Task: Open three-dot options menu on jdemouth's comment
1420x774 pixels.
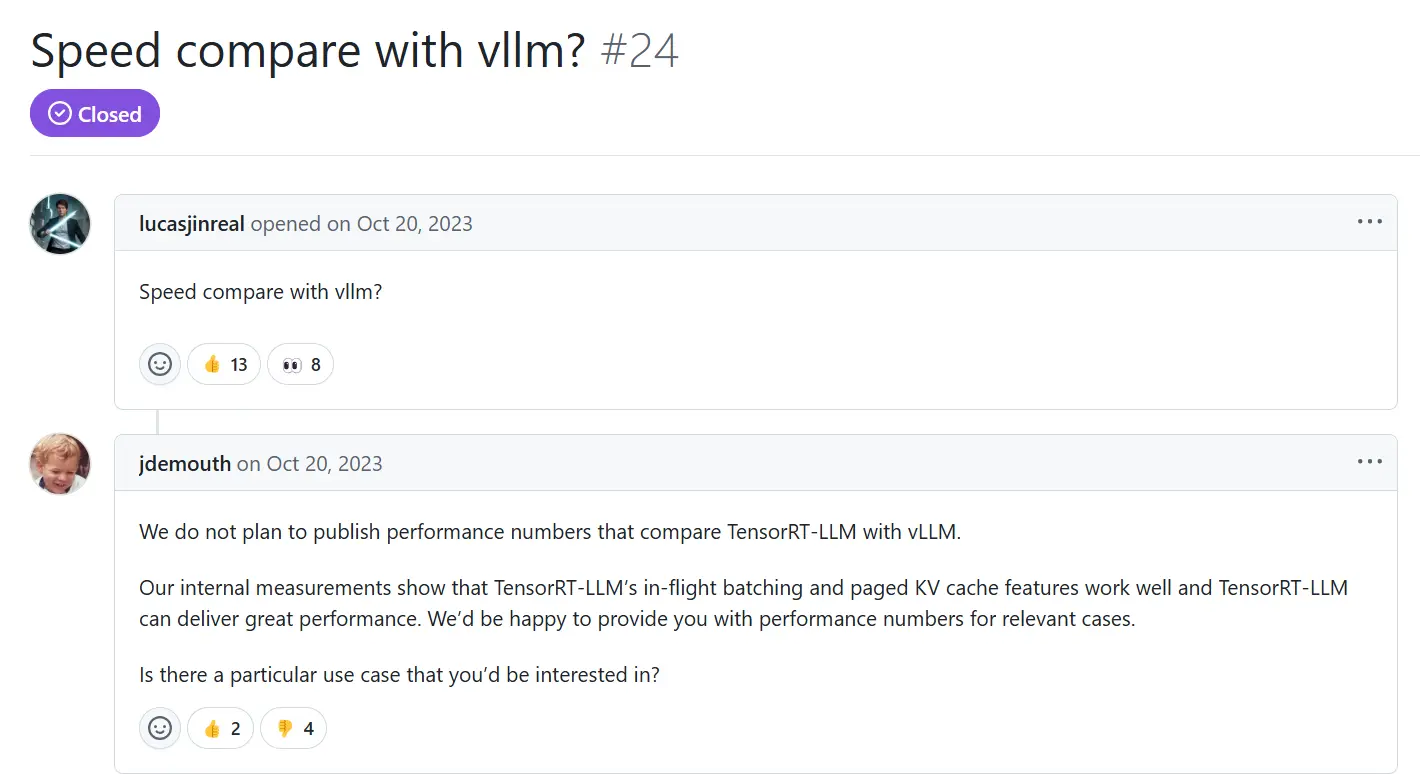Action: click(1369, 462)
